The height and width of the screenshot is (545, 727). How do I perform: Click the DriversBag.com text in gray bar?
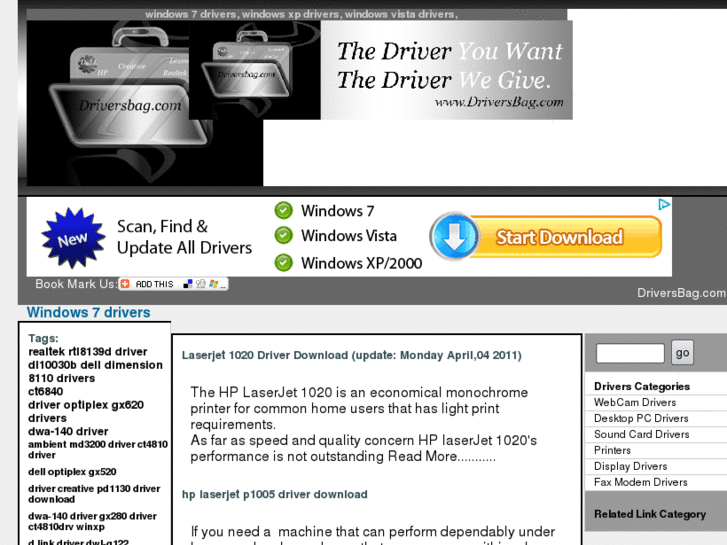(x=681, y=293)
